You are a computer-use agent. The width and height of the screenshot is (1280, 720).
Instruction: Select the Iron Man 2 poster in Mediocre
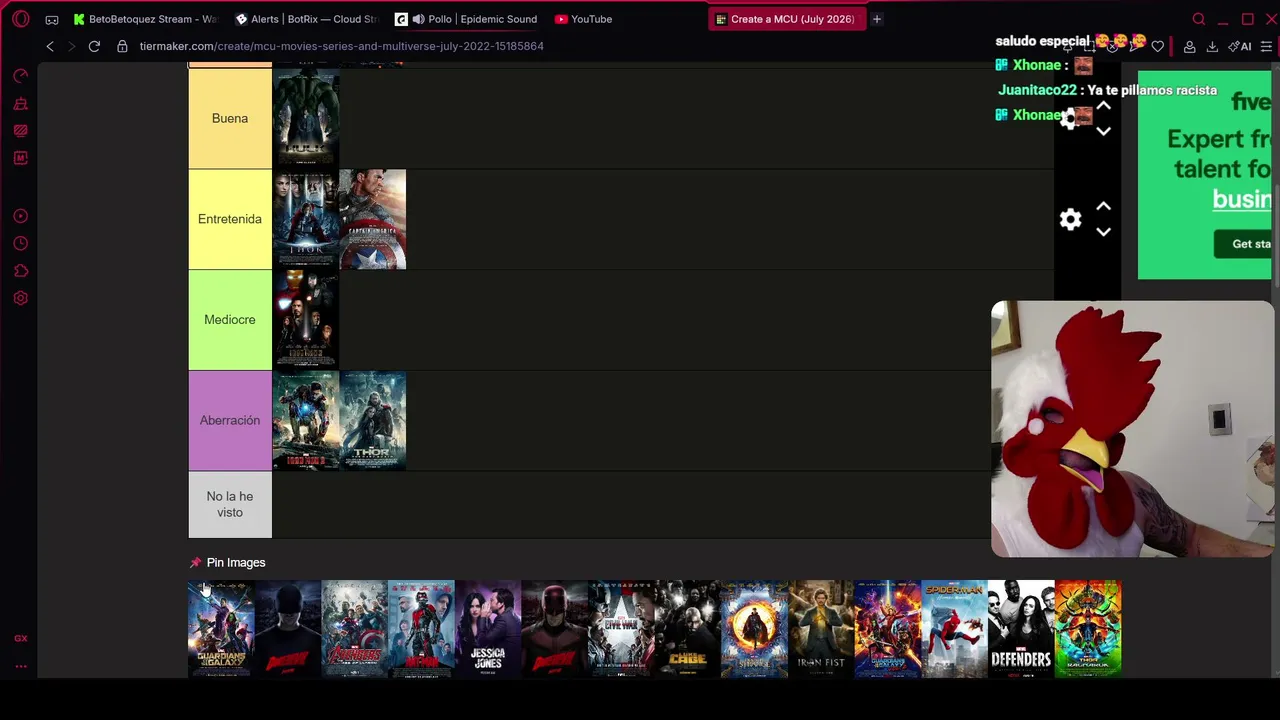[306, 320]
